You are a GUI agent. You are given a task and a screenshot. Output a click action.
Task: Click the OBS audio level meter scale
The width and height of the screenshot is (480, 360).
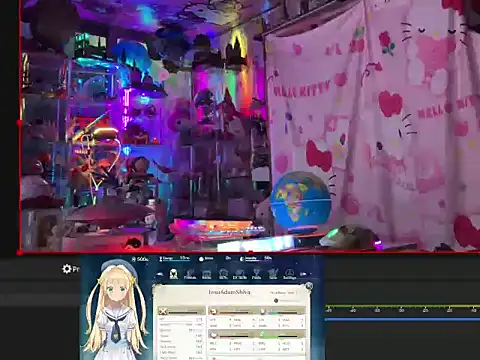(402, 309)
